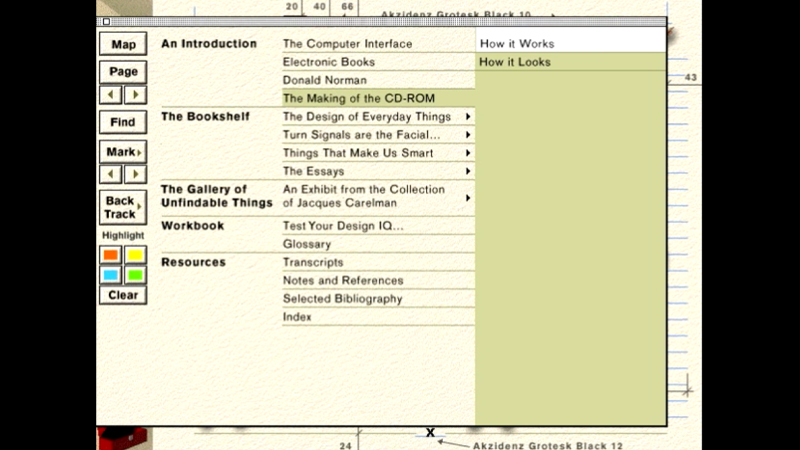Viewport: 800px width, 450px height.
Task: Expand Things That Make Us Smart submenu
Action: [467, 153]
